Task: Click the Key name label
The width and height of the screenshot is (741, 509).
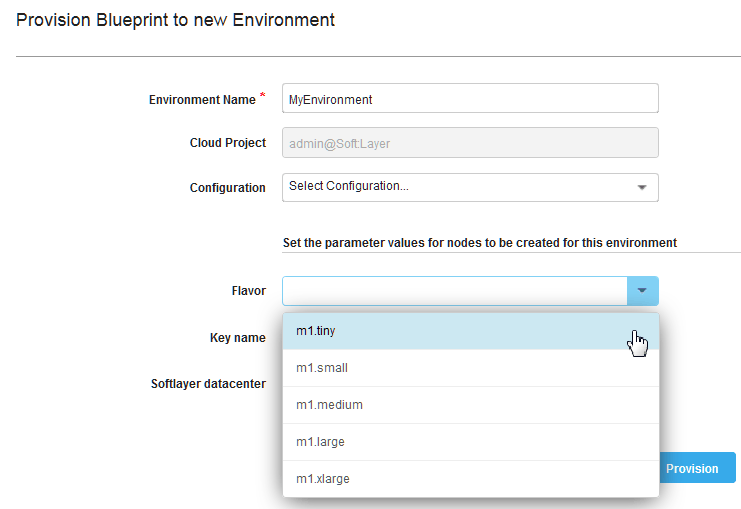Action: tap(238, 338)
